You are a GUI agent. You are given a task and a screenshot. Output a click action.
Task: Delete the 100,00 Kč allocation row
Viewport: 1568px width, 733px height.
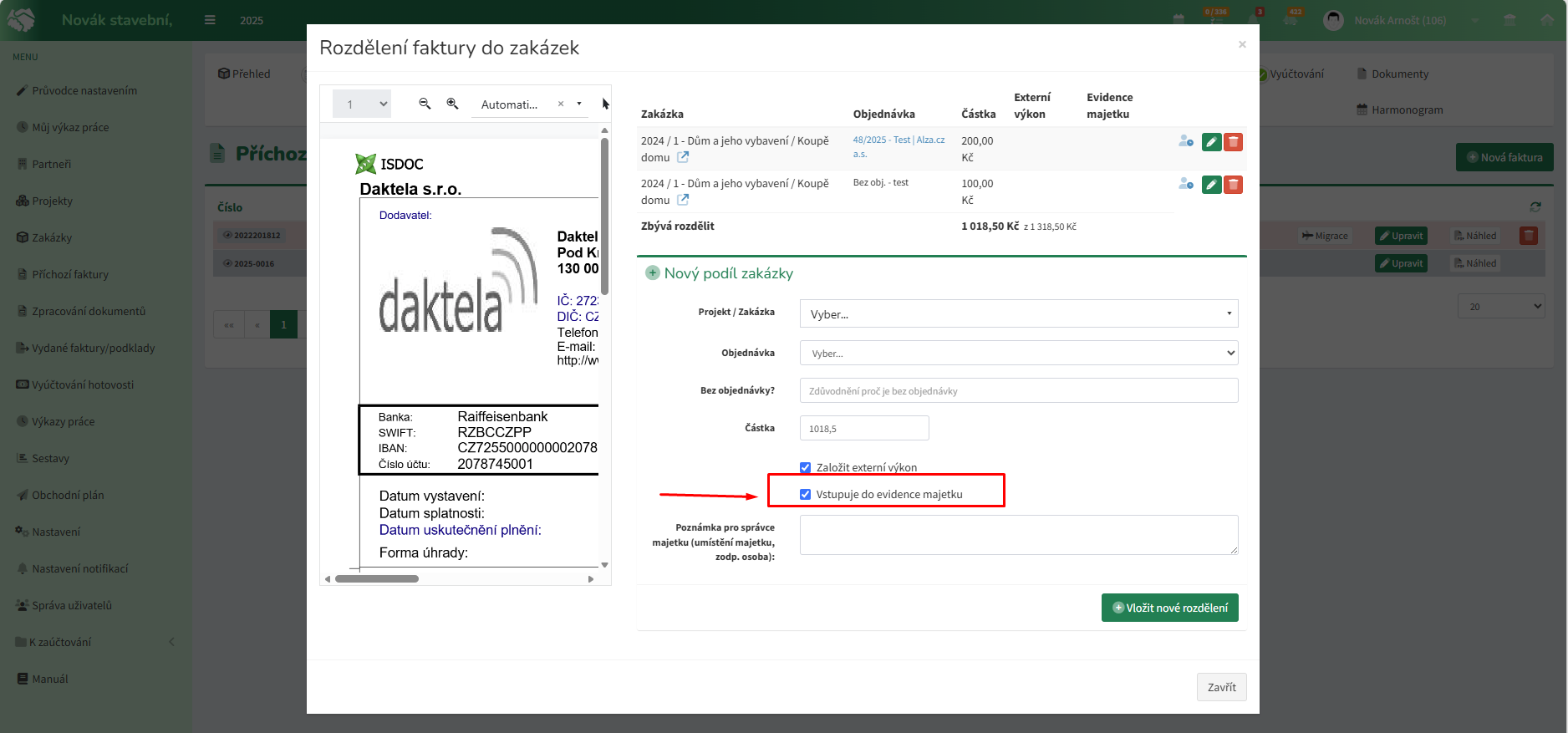(1233, 185)
